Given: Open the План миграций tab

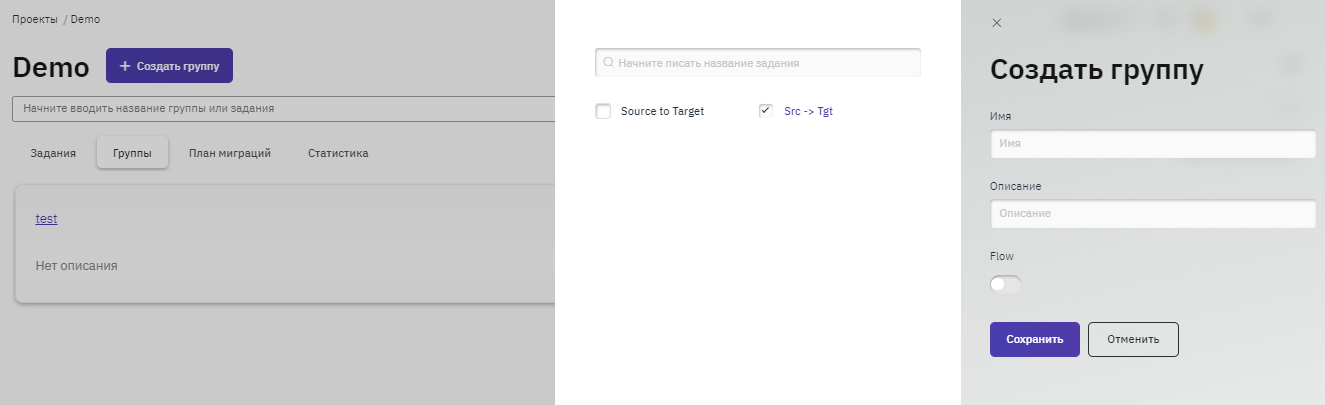Looking at the screenshot, I should pyautogui.click(x=230, y=153).
